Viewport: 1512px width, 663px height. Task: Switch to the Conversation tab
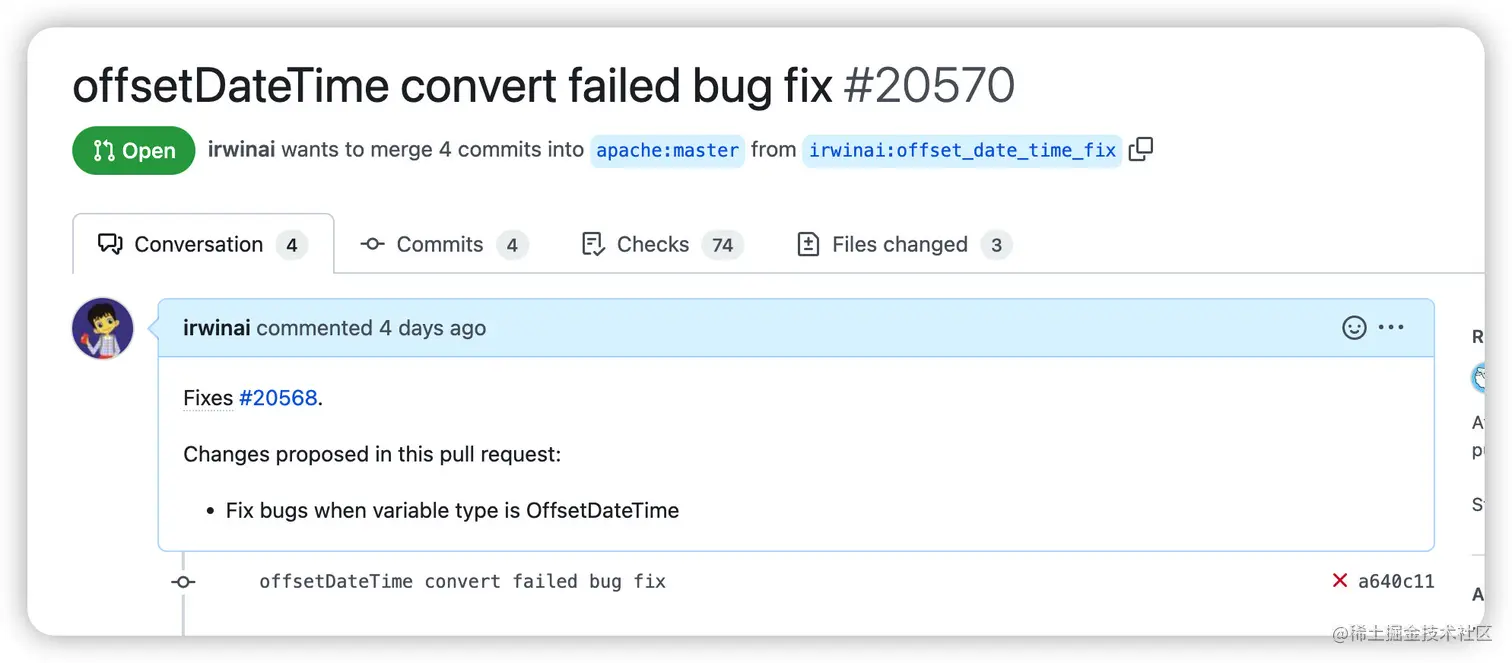click(x=203, y=244)
